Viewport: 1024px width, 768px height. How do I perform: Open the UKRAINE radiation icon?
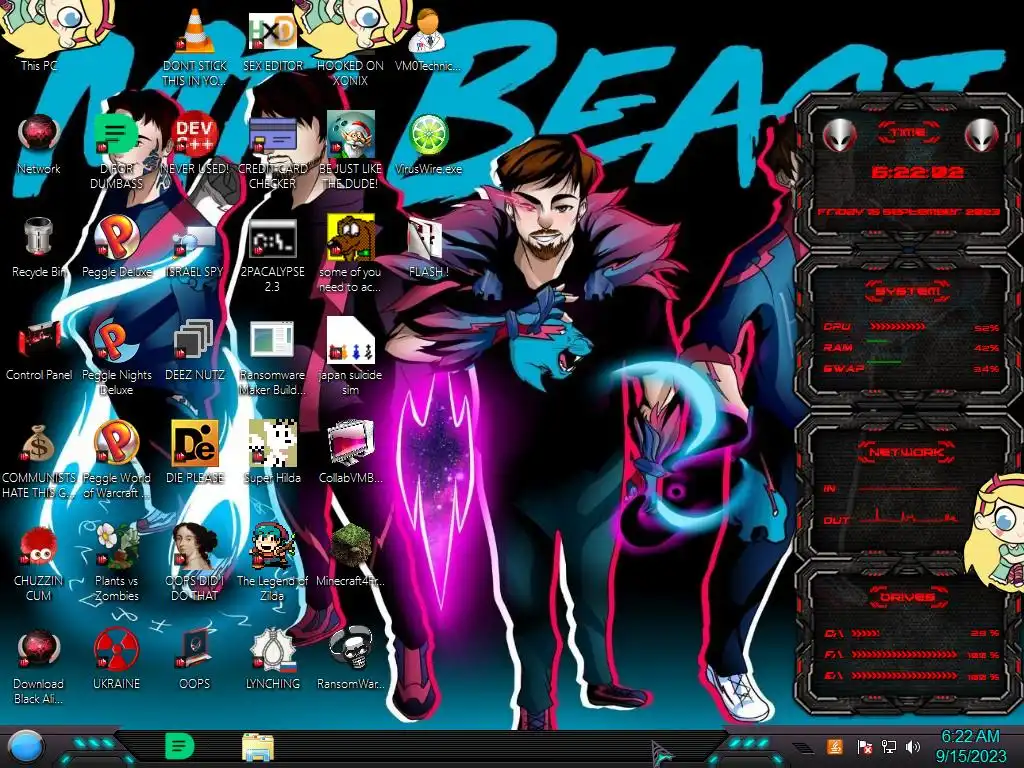[x=116, y=649]
